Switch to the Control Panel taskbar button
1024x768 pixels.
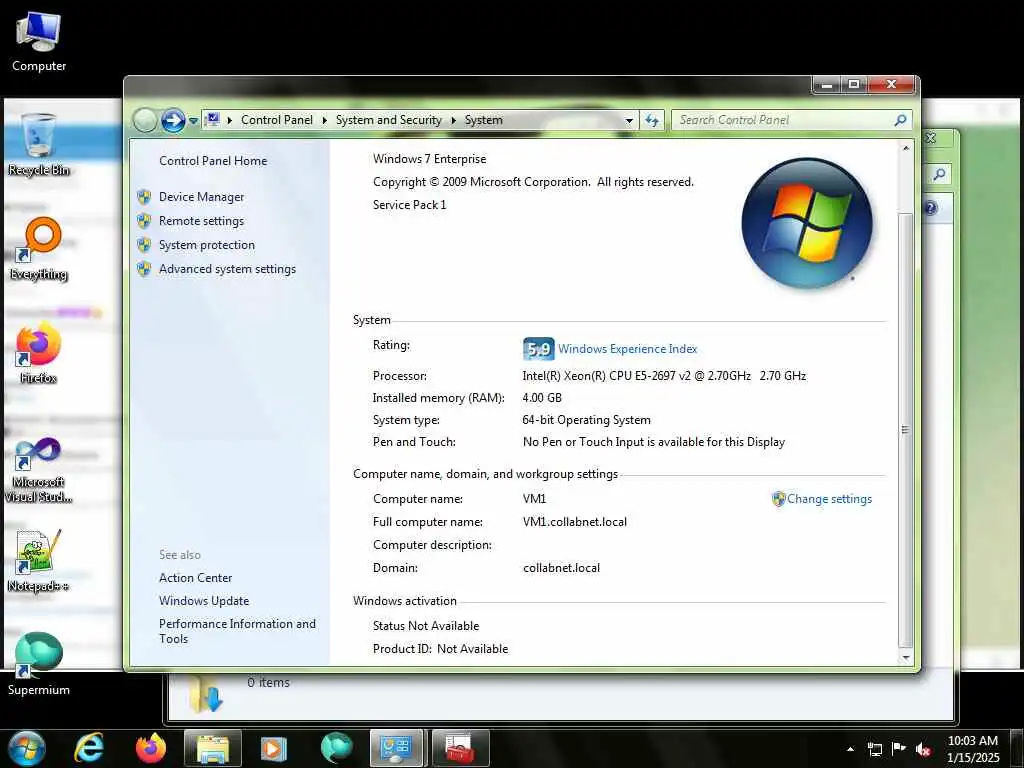[x=396, y=748]
